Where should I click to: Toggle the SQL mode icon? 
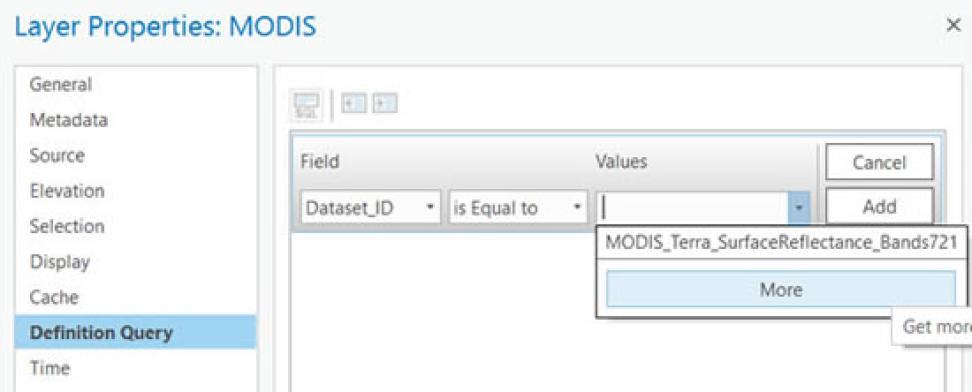(x=307, y=104)
